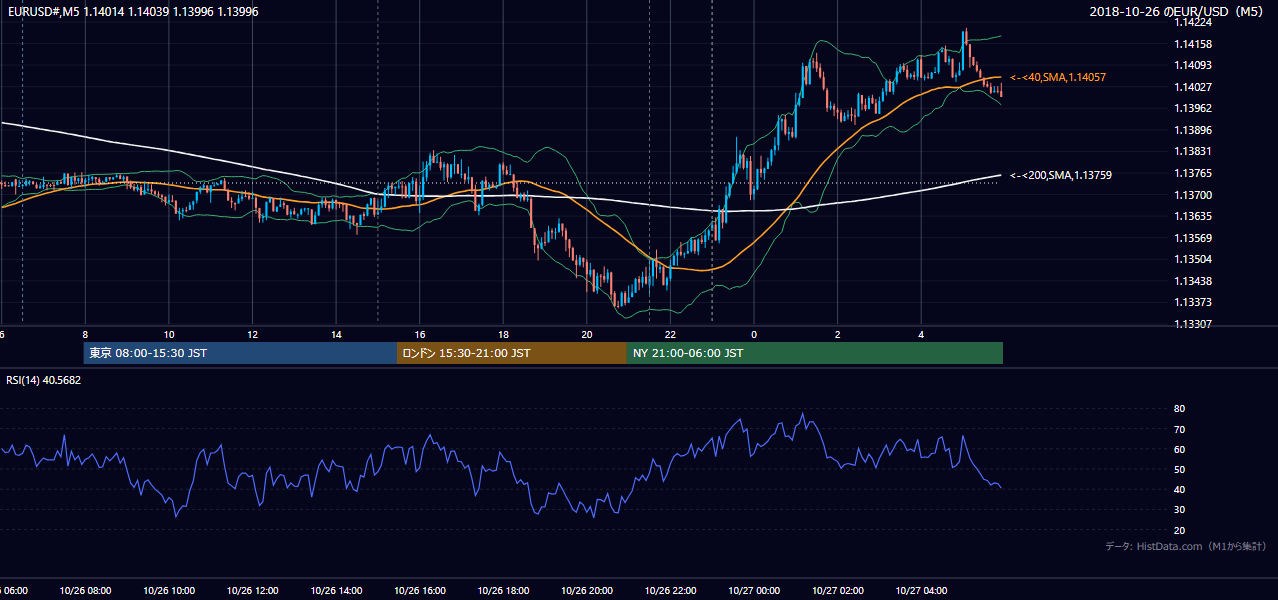Image resolution: width=1278 pixels, height=600 pixels.
Task: Click the 40 SMA 1.14057 label
Action: pos(1058,77)
